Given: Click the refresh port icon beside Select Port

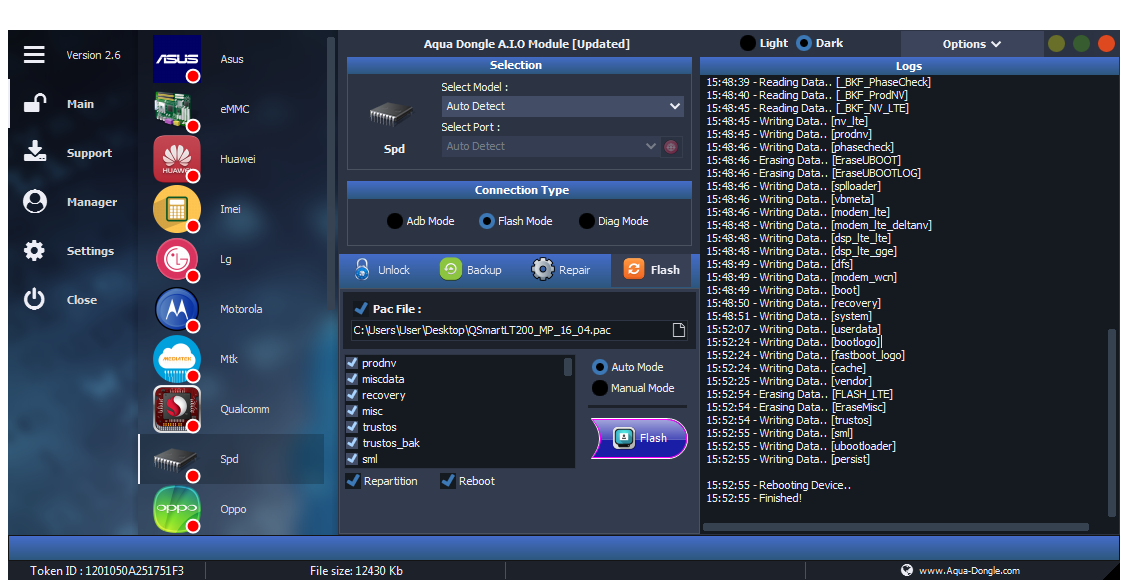Looking at the screenshot, I should [x=671, y=147].
